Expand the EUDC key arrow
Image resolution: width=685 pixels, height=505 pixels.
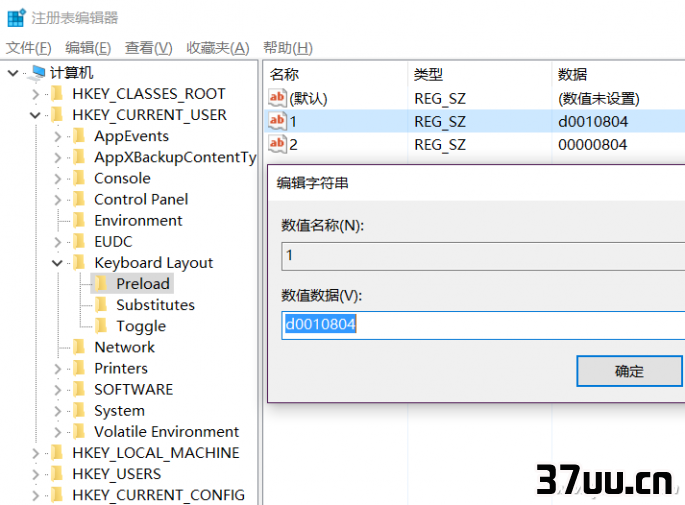[57, 242]
